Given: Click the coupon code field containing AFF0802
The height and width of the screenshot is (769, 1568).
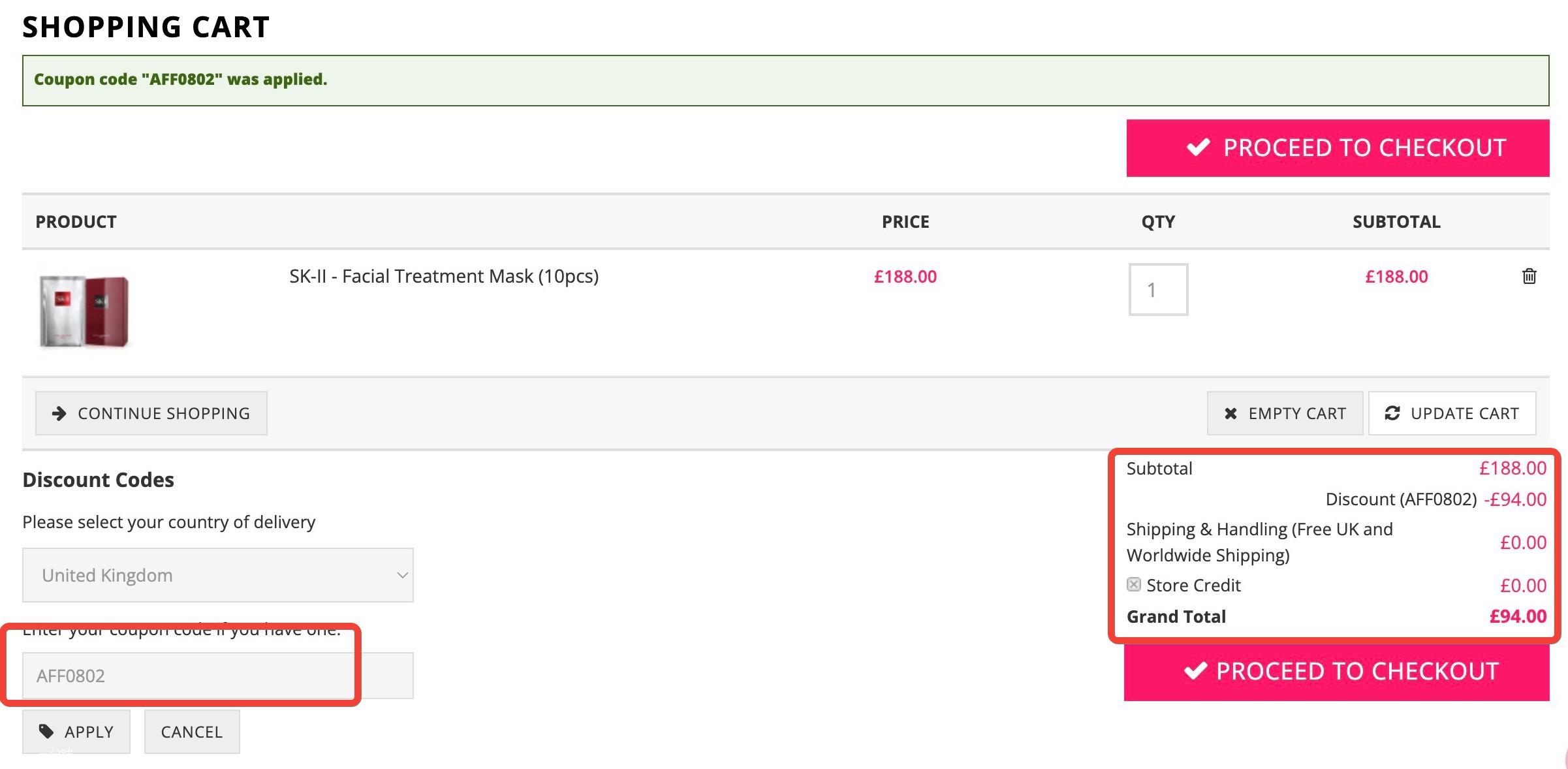Looking at the screenshot, I should [x=218, y=676].
